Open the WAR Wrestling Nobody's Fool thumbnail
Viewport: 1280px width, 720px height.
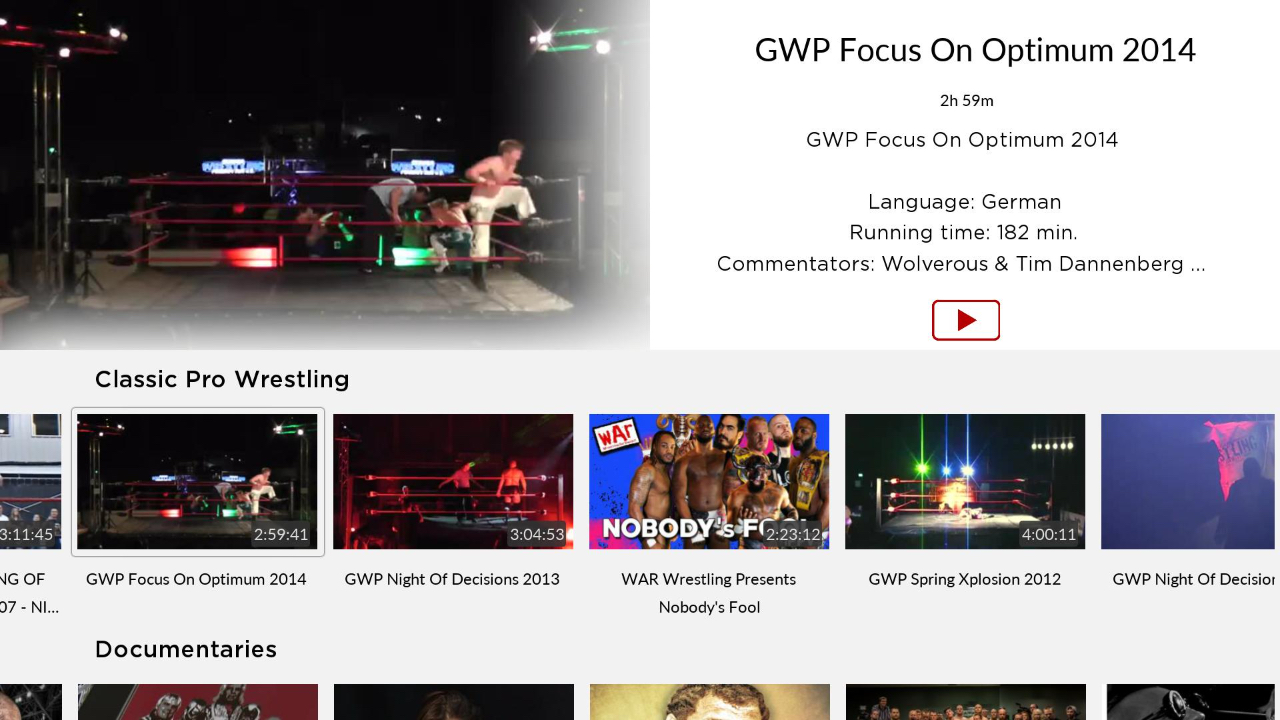tap(709, 481)
